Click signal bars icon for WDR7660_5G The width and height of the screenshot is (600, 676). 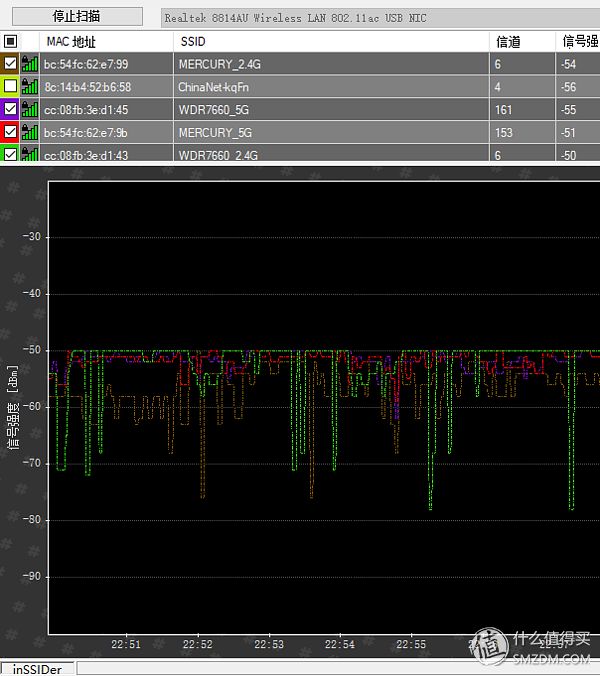(30, 110)
